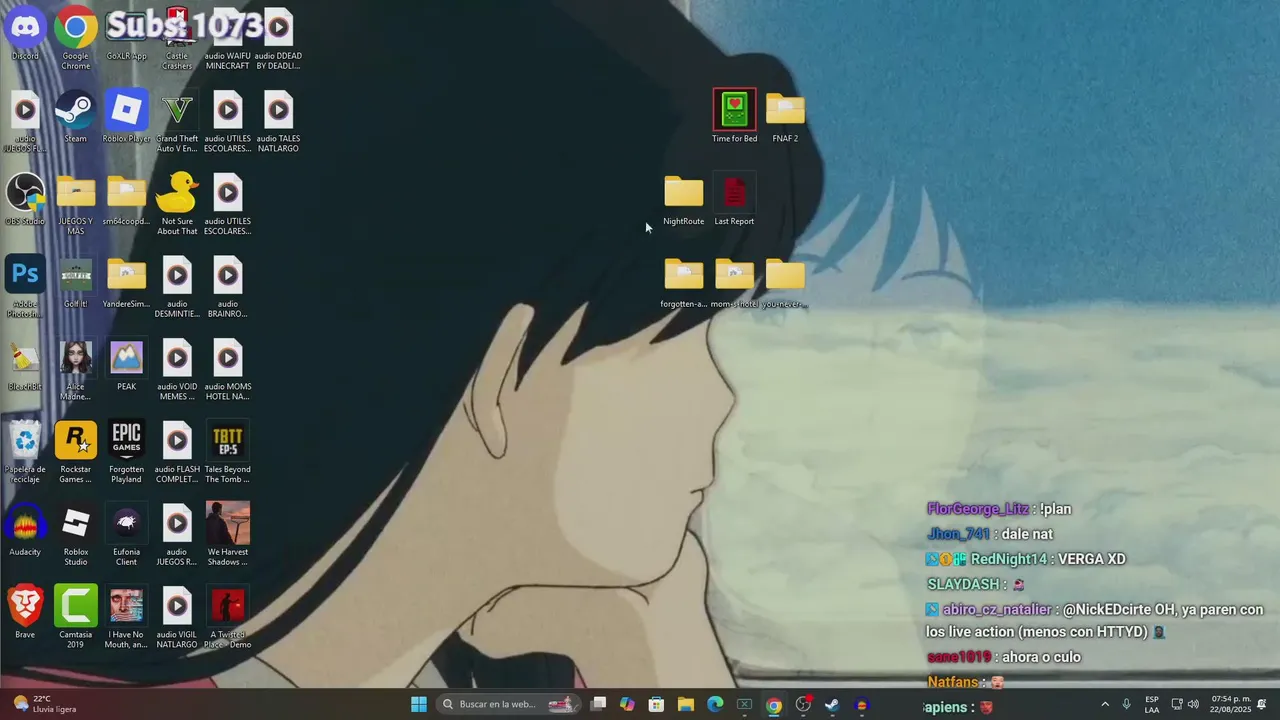Screen dimensions: 1280x720
Task: Select Alice Madness shortcut
Action: click(x=76, y=370)
